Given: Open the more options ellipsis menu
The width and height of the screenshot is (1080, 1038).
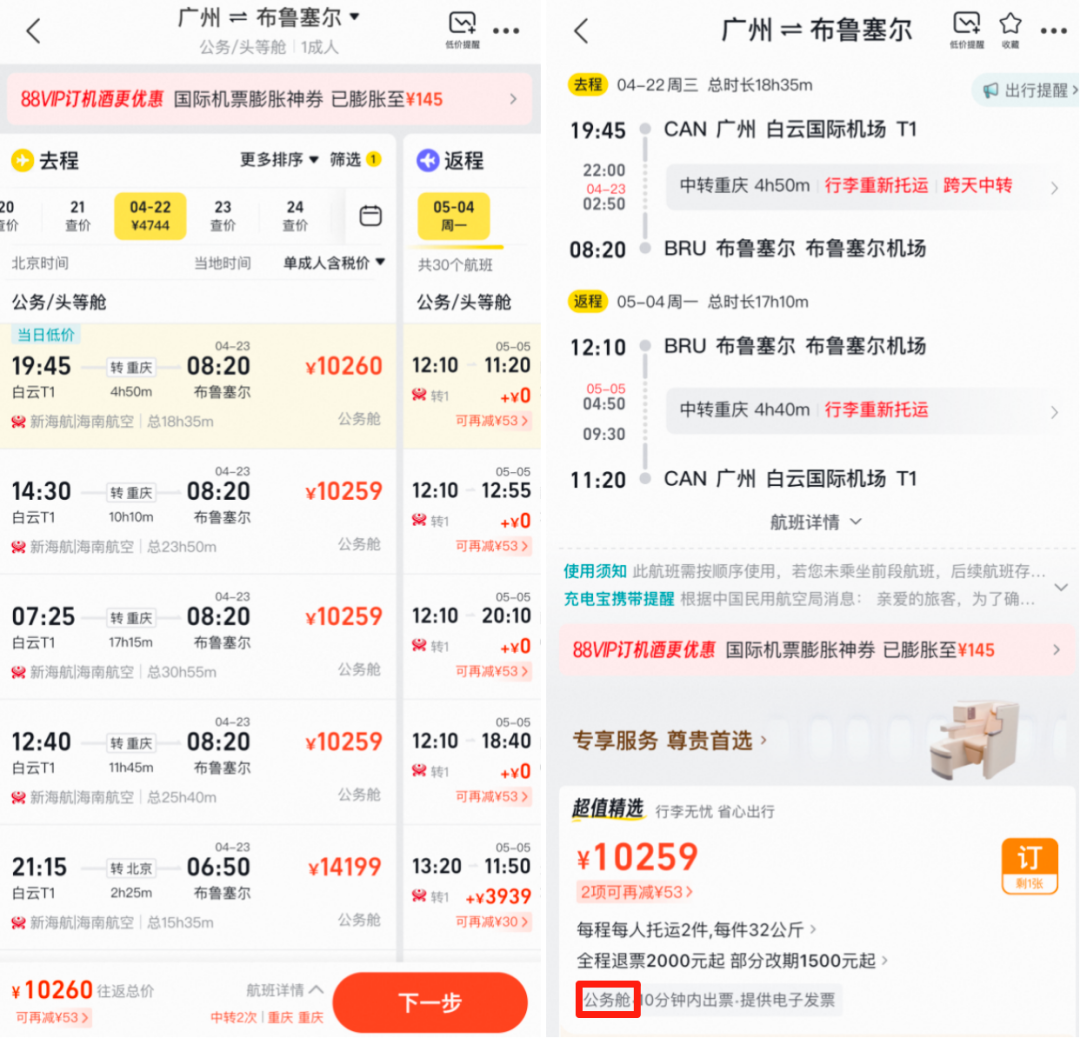Looking at the screenshot, I should [x=1053, y=30].
